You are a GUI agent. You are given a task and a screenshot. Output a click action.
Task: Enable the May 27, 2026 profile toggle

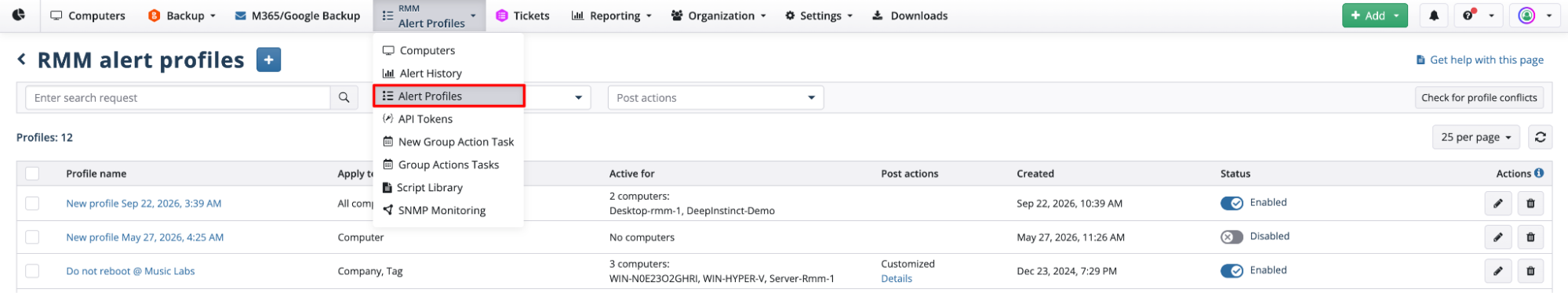coord(1231,237)
